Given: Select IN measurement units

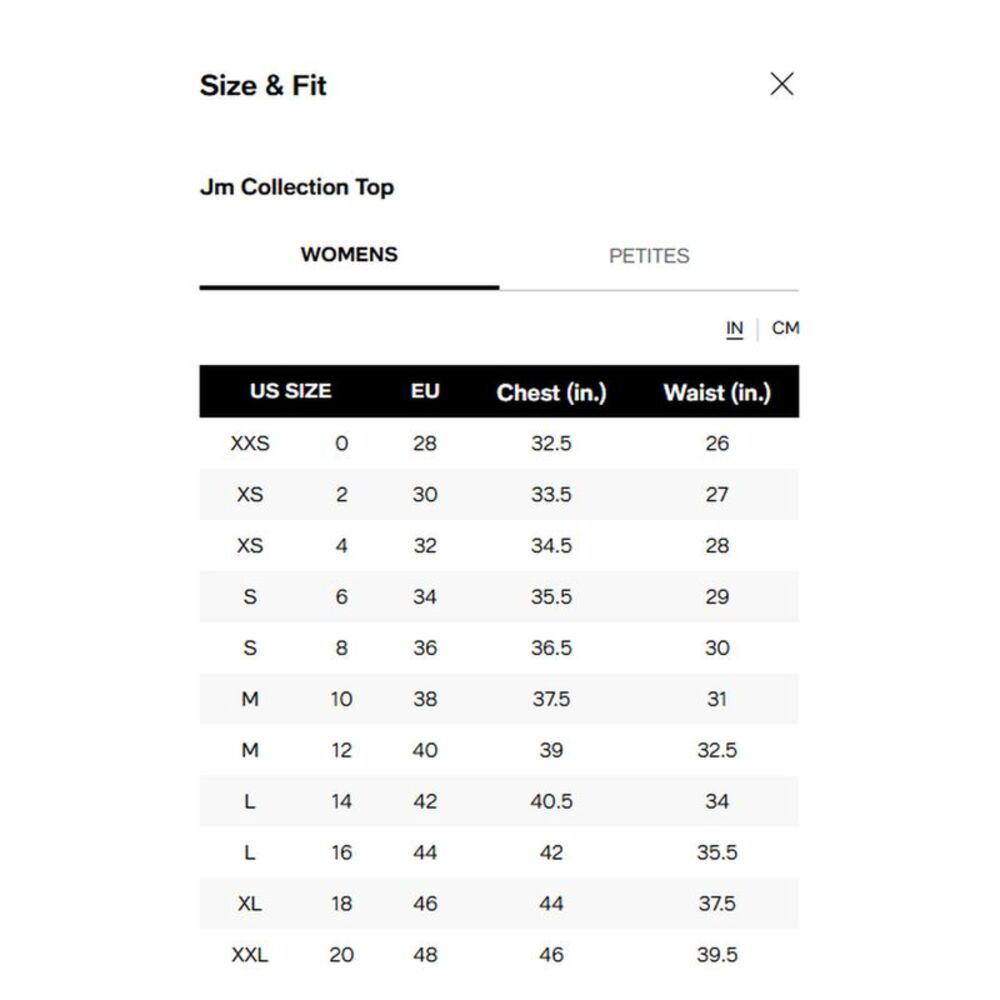Looking at the screenshot, I should (x=734, y=328).
